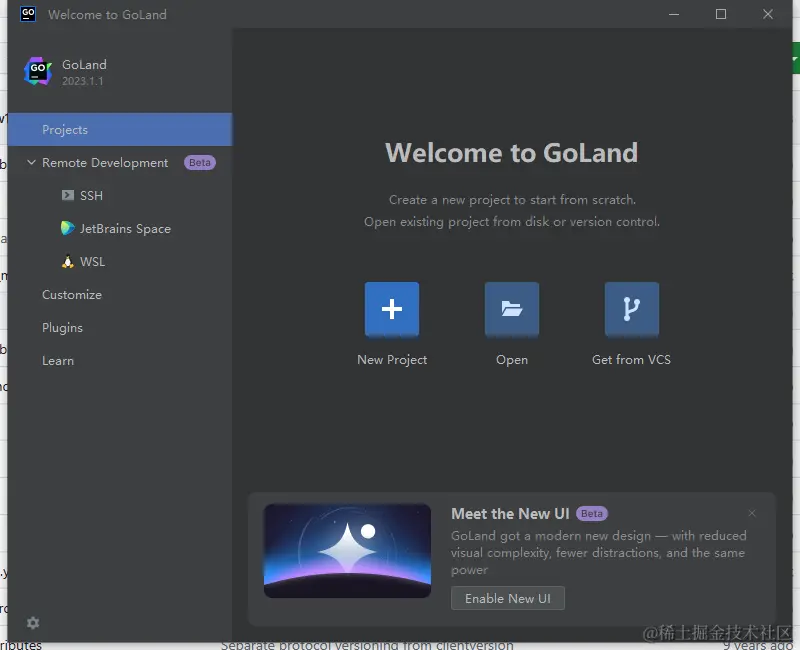
Task: Click the Meet the New UI heading
Action: pos(510,514)
